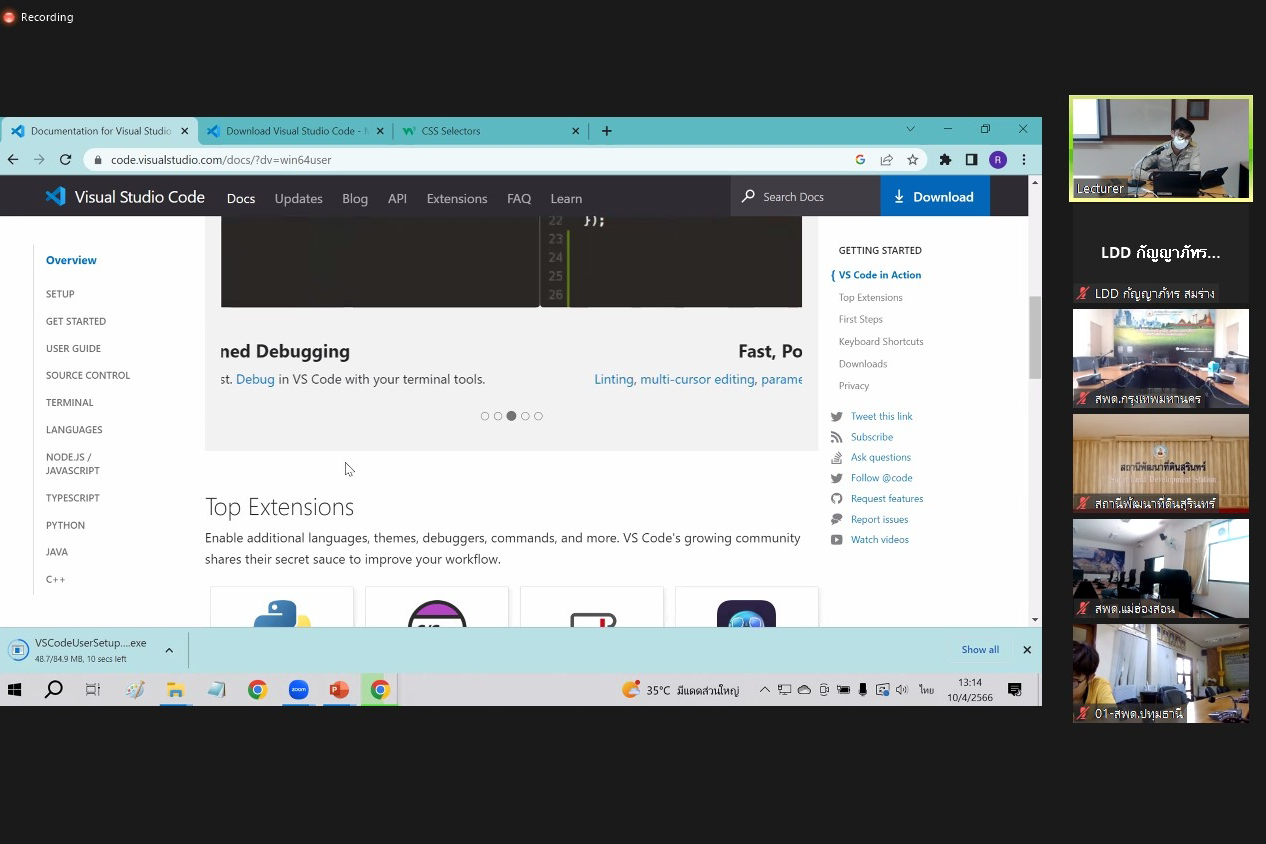Go back using the browser back arrow
Screen dimensions: 1266x844
coord(13,159)
